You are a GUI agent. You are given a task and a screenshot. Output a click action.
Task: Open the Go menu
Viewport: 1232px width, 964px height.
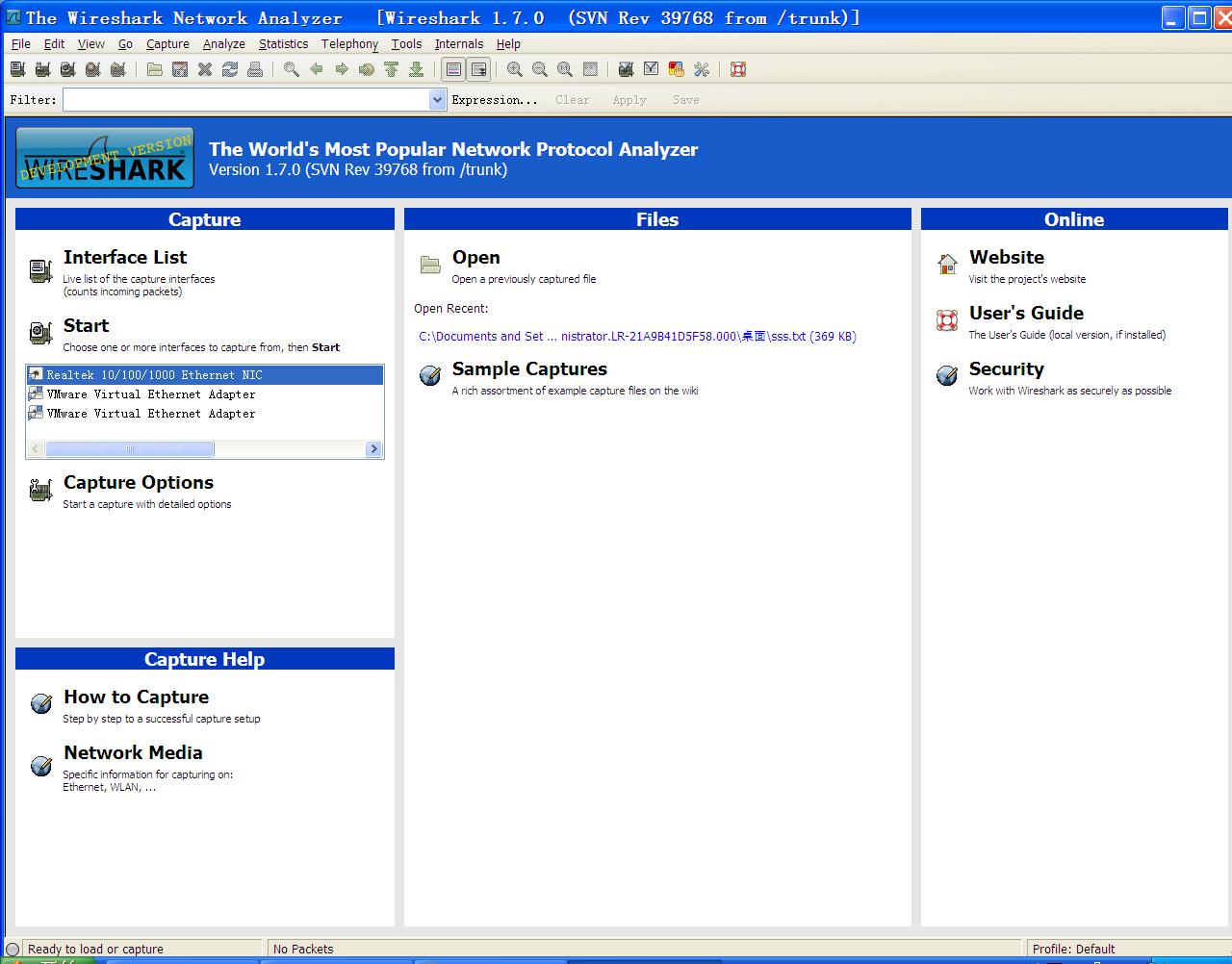[x=126, y=43]
